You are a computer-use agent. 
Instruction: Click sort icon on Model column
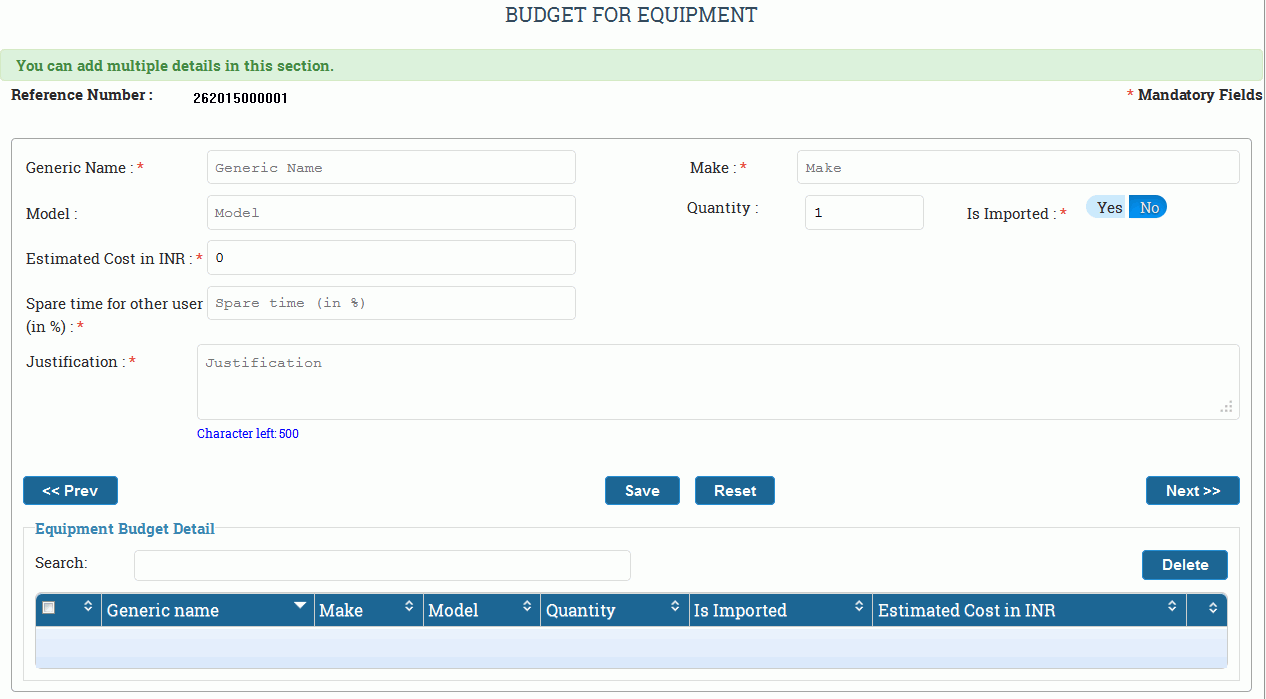pos(526,607)
